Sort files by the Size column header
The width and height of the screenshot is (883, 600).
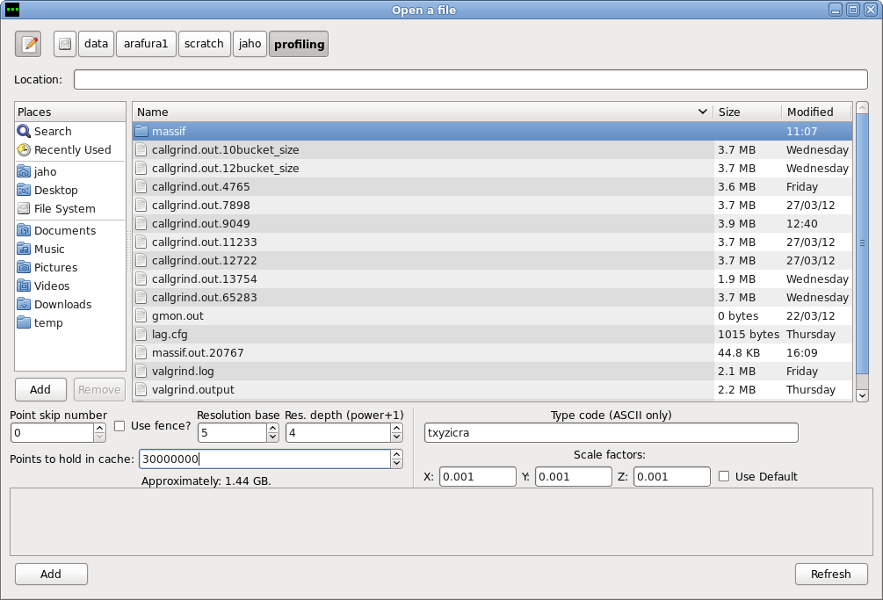pos(747,112)
